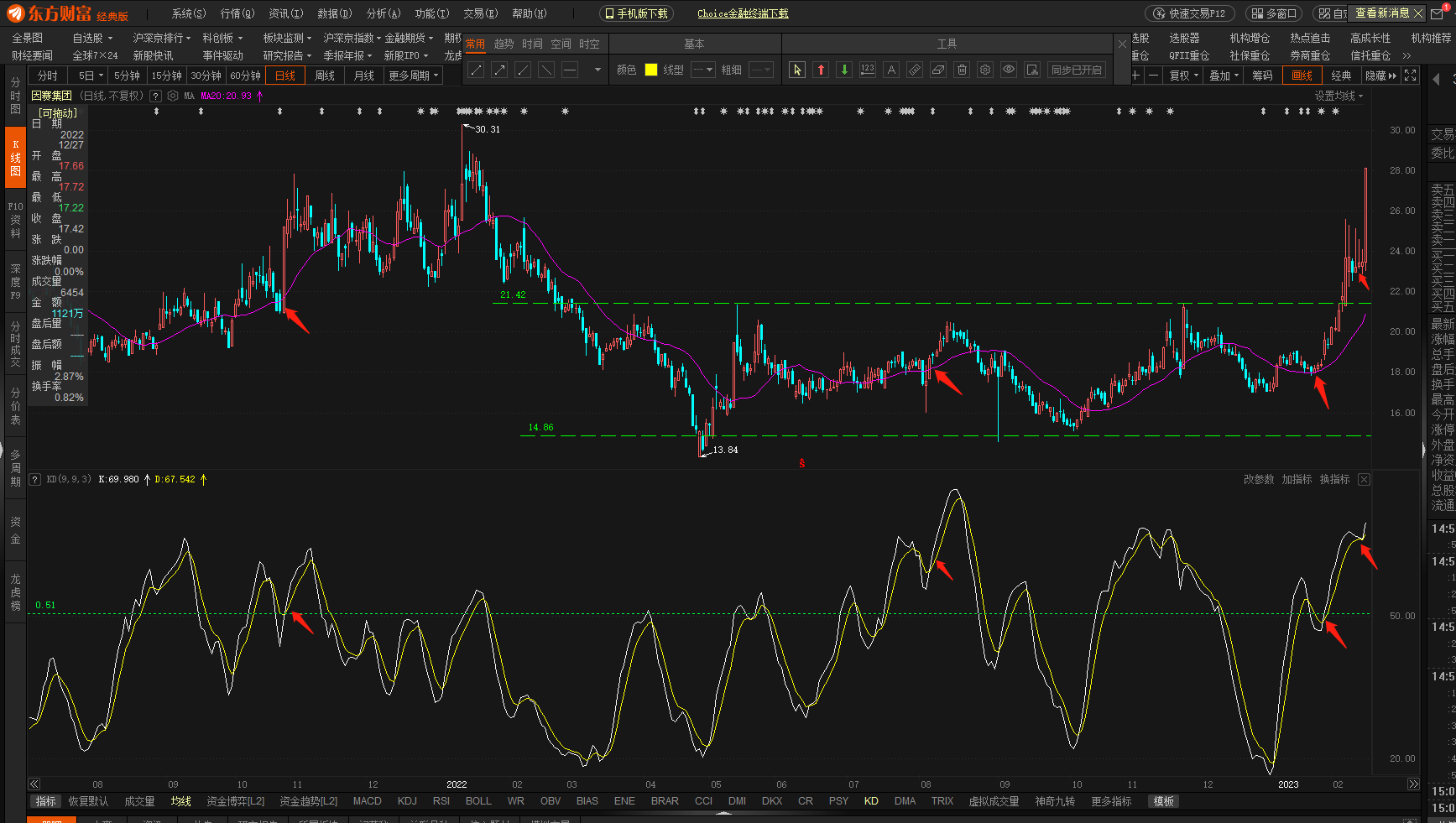
Task: Toggle drawings visibility eye icon
Action: (1009, 70)
